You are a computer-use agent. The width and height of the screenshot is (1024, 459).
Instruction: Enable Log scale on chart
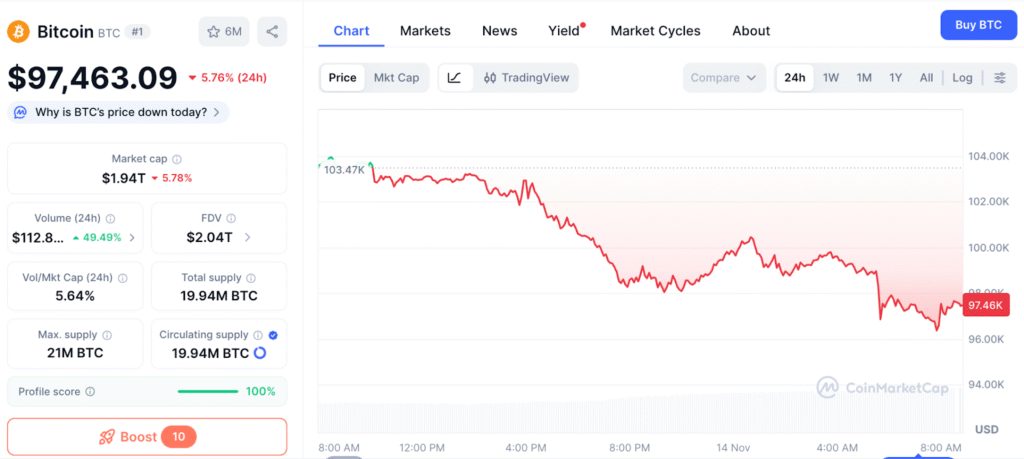point(962,78)
